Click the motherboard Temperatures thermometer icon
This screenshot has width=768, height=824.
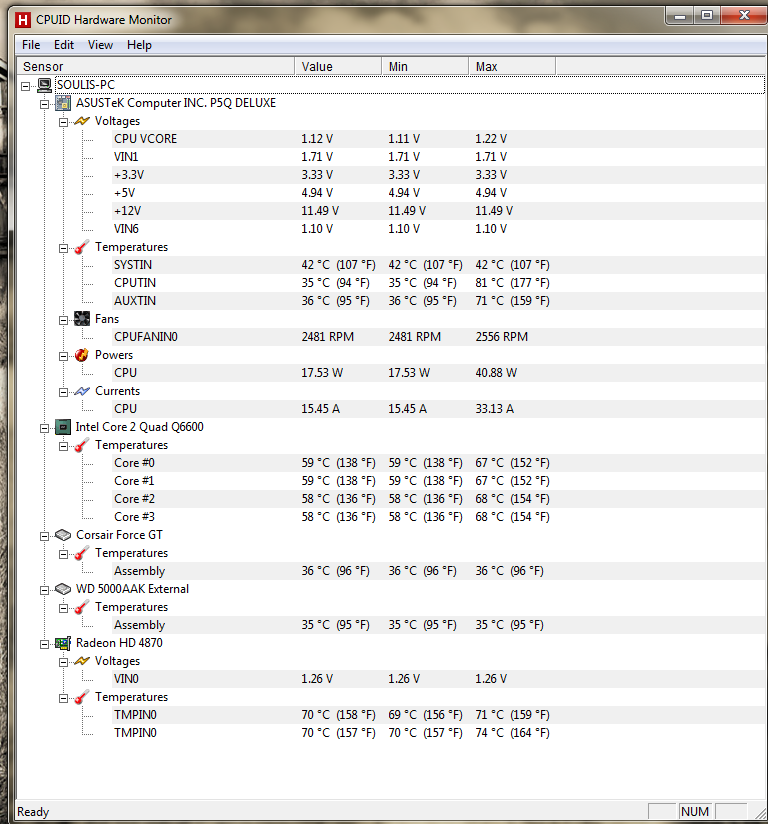[x=81, y=247]
